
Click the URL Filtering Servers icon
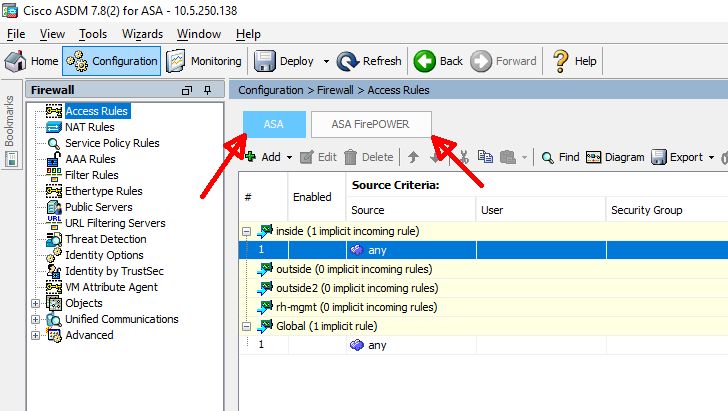pyautogui.click(x=54, y=223)
